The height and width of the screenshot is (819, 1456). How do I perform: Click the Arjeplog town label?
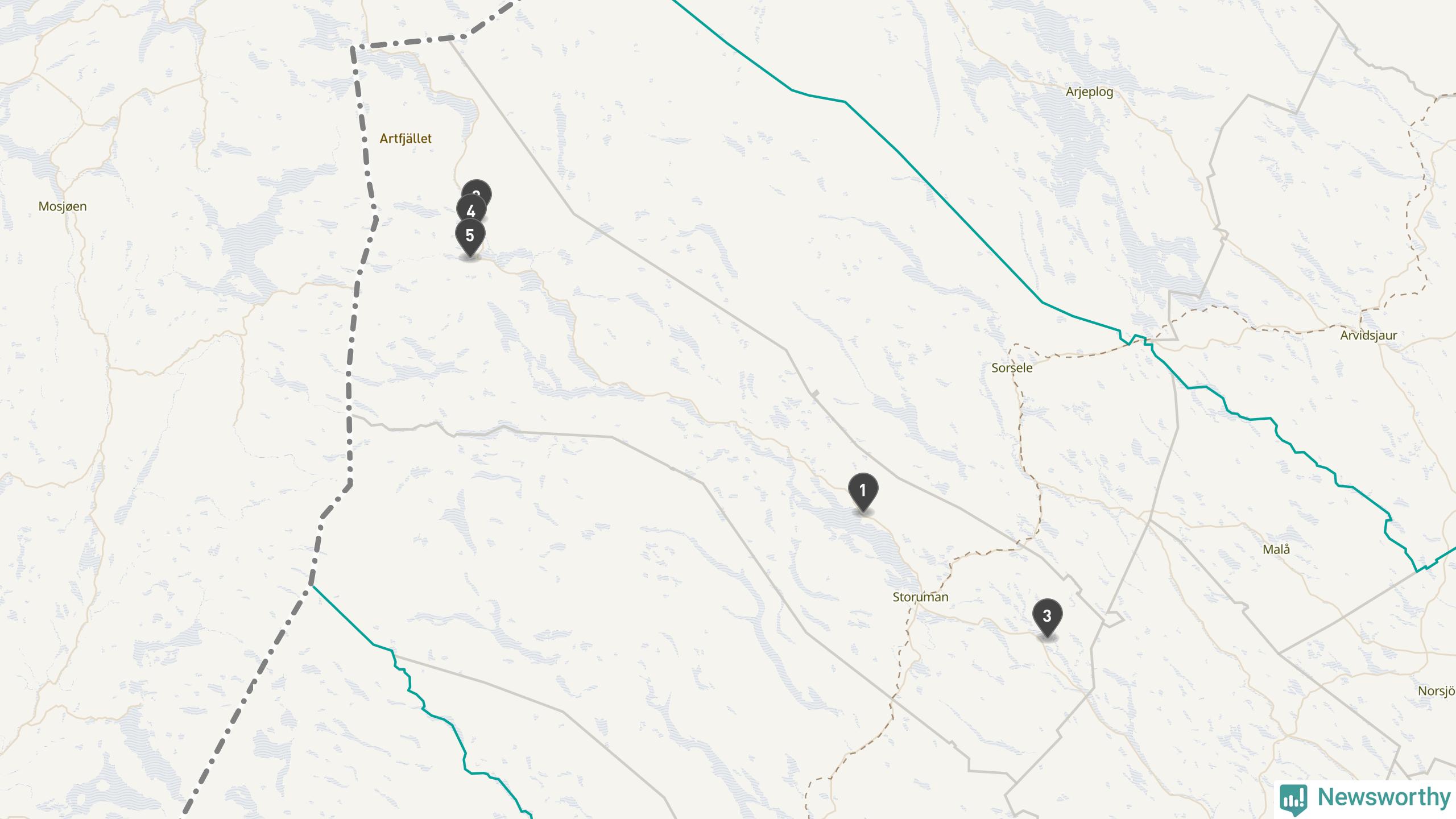point(1089,92)
